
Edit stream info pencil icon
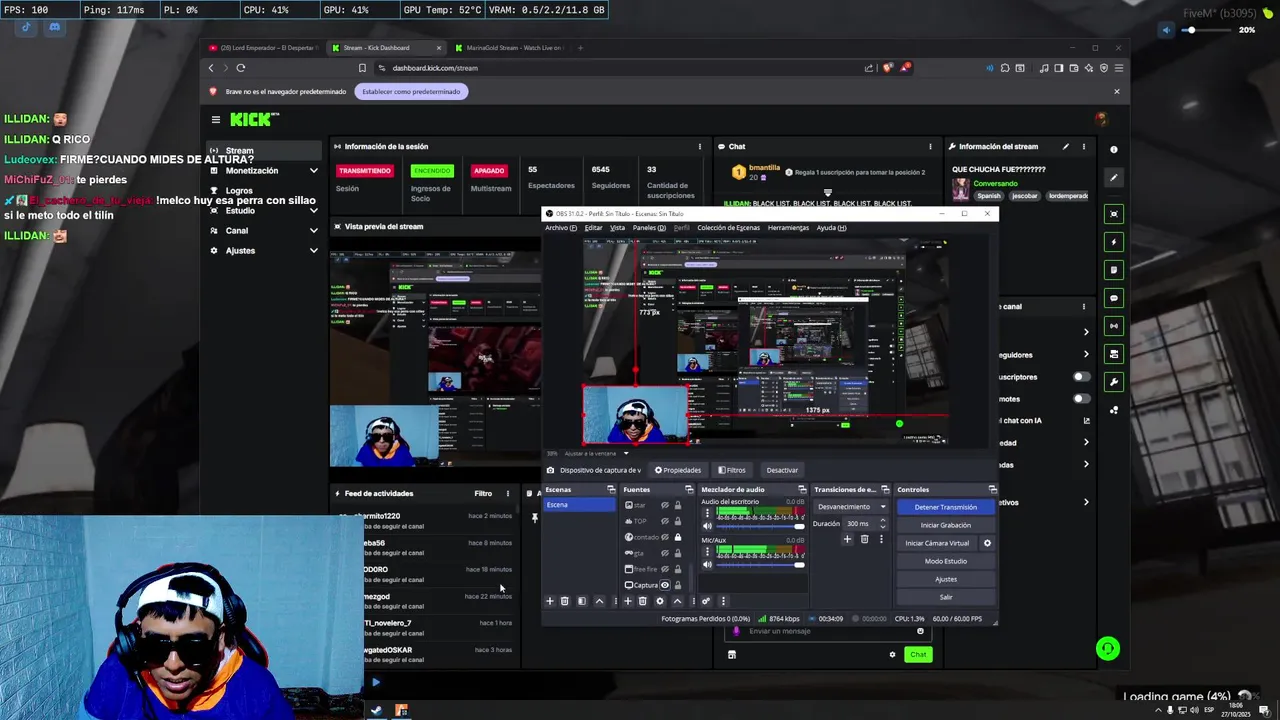[1066, 147]
